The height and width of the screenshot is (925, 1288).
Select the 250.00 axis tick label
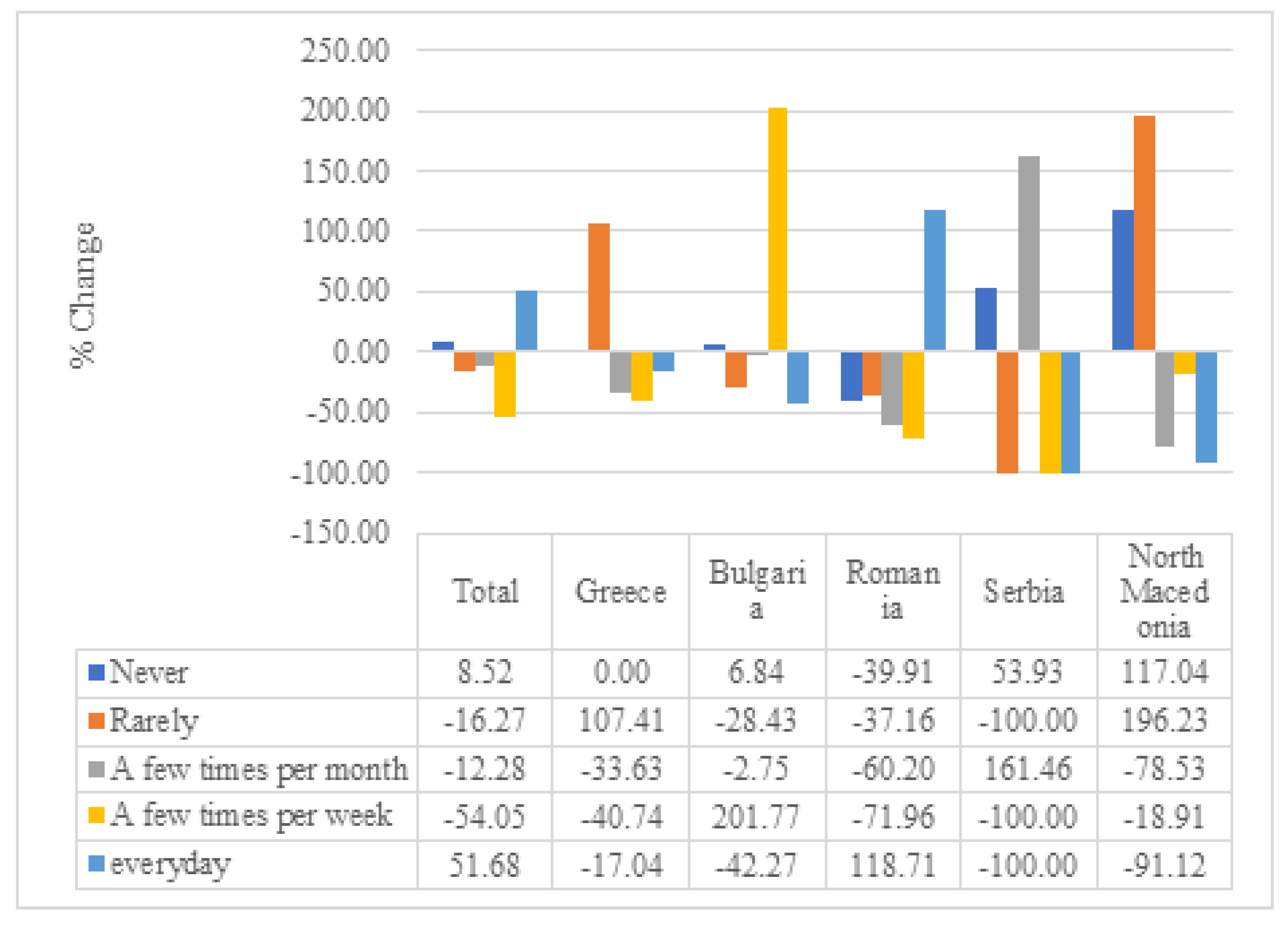point(345,50)
